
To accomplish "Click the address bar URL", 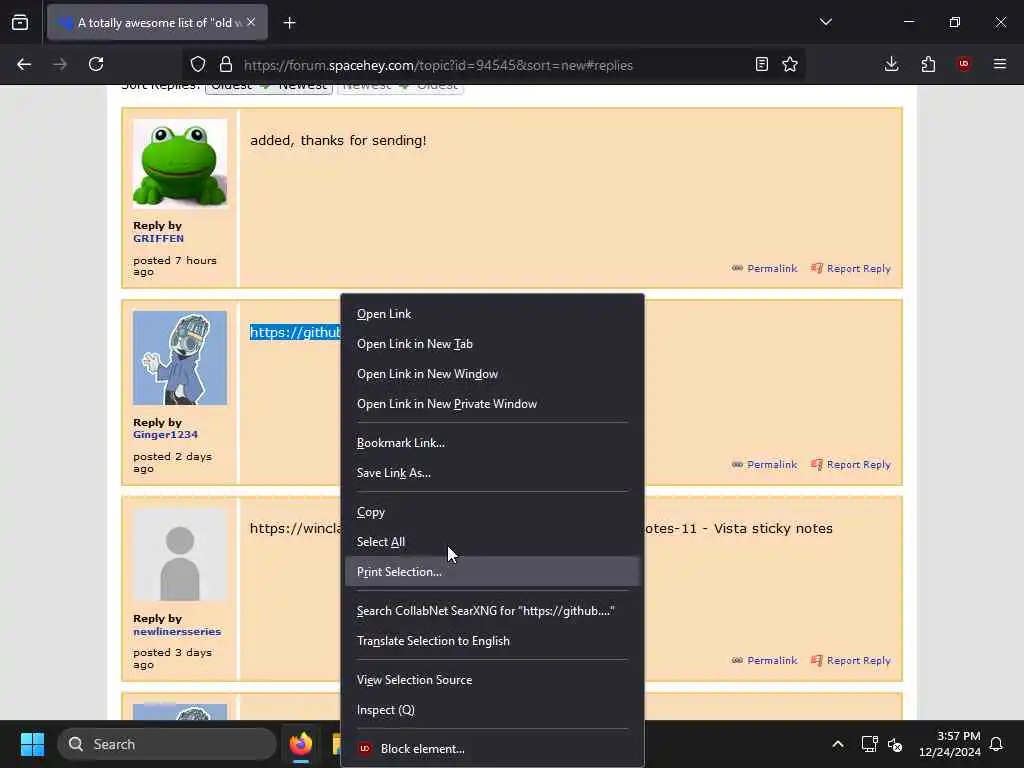I will pyautogui.click(x=438, y=65).
